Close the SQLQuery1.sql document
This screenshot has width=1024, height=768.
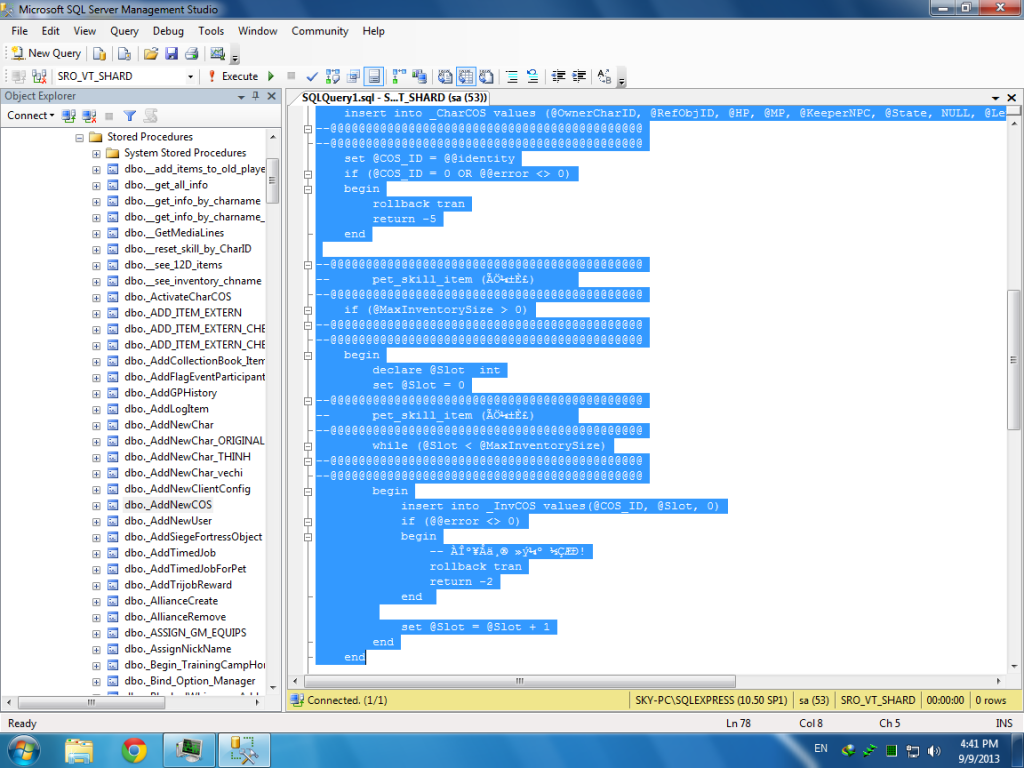tap(1012, 98)
